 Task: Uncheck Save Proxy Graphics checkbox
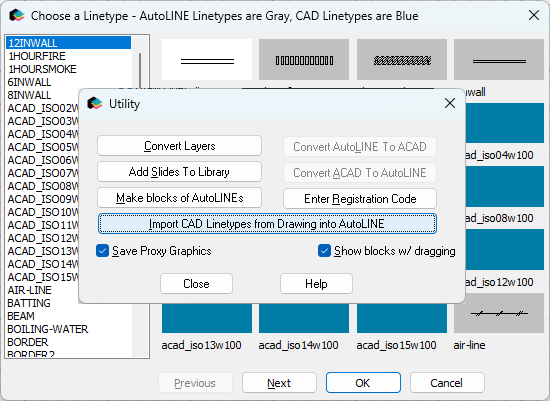coord(102,251)
